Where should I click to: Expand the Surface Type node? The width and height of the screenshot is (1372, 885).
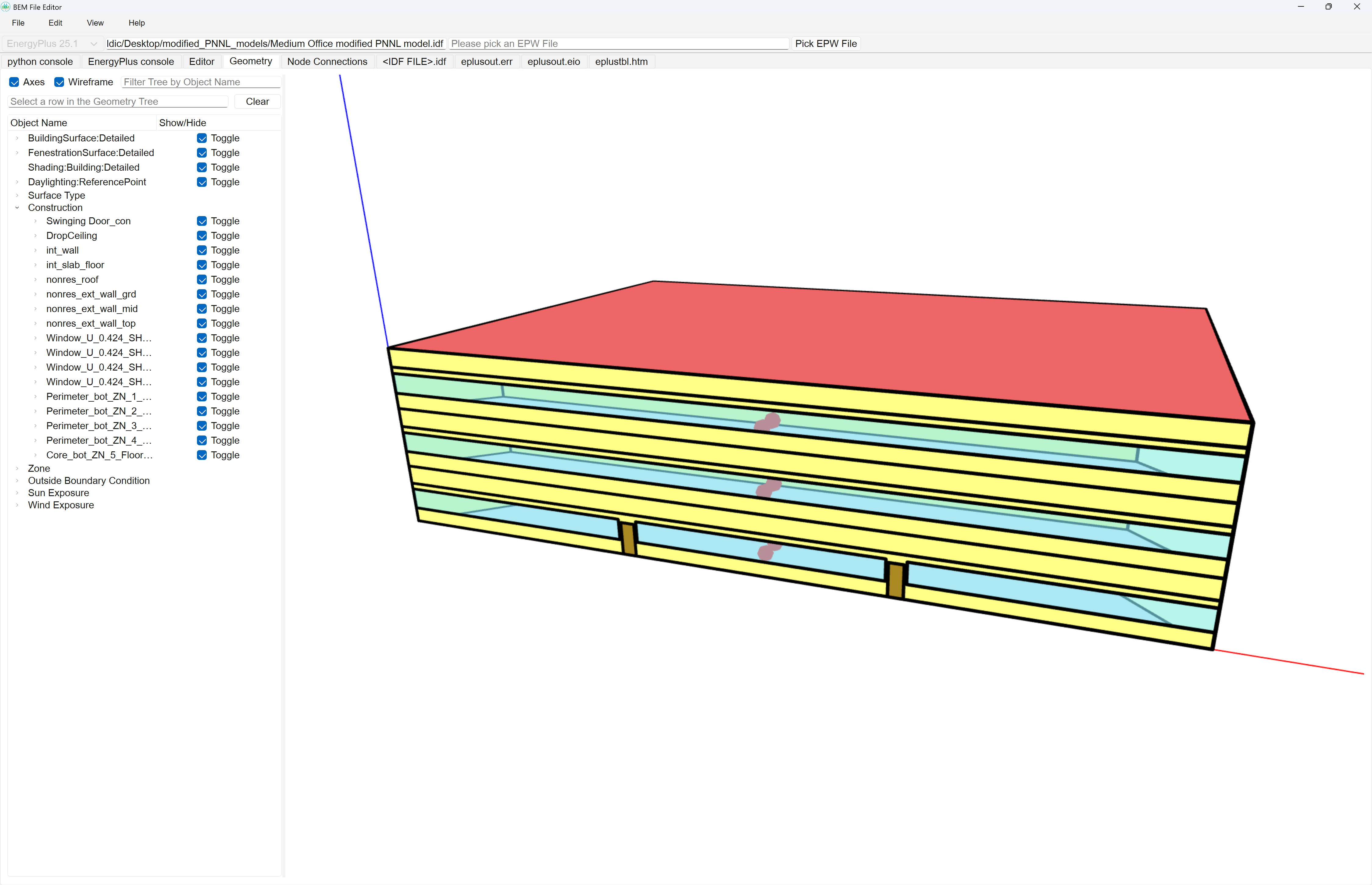(17, 195)
